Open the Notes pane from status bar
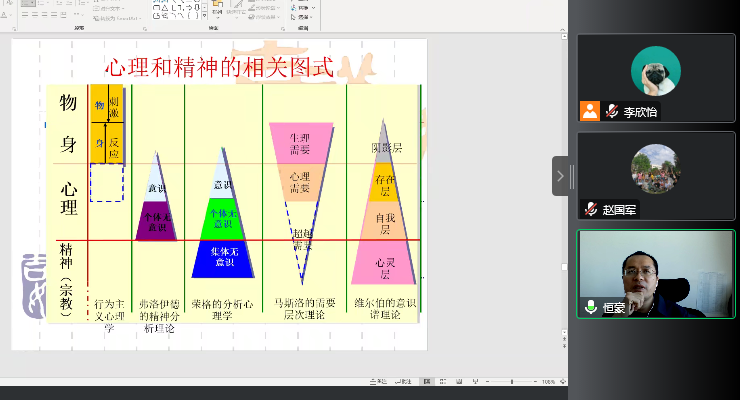This screenshot has height=400, width=740. point(377,381)
